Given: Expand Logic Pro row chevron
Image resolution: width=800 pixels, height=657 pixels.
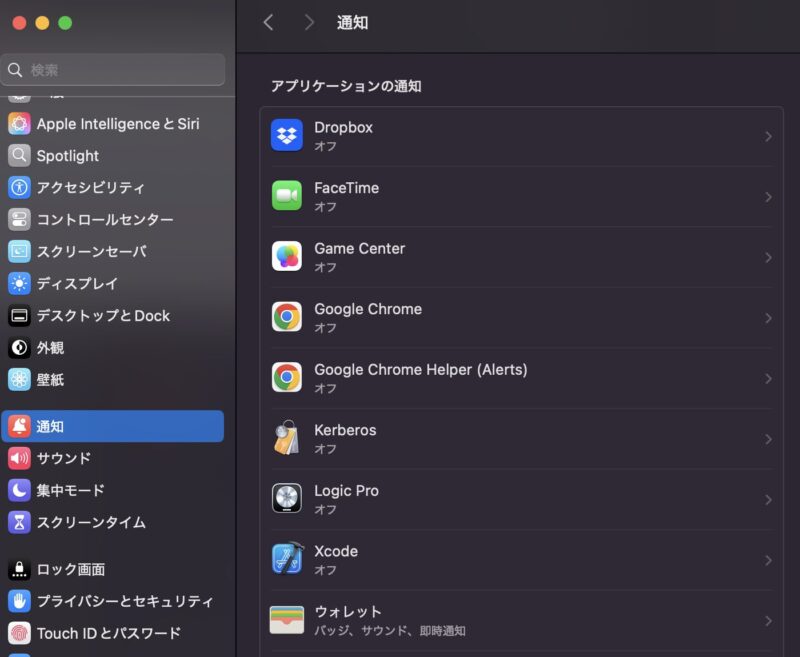Looking at the screenshot, I should tap(768, 500).
